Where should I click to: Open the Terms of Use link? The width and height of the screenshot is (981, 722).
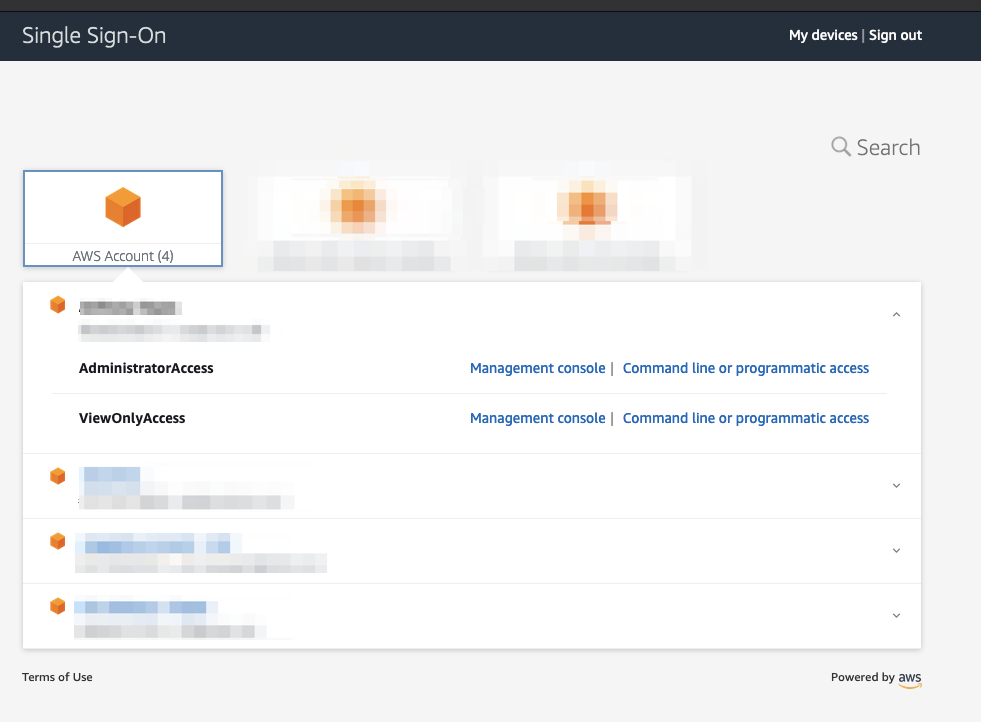coord(57,677)
